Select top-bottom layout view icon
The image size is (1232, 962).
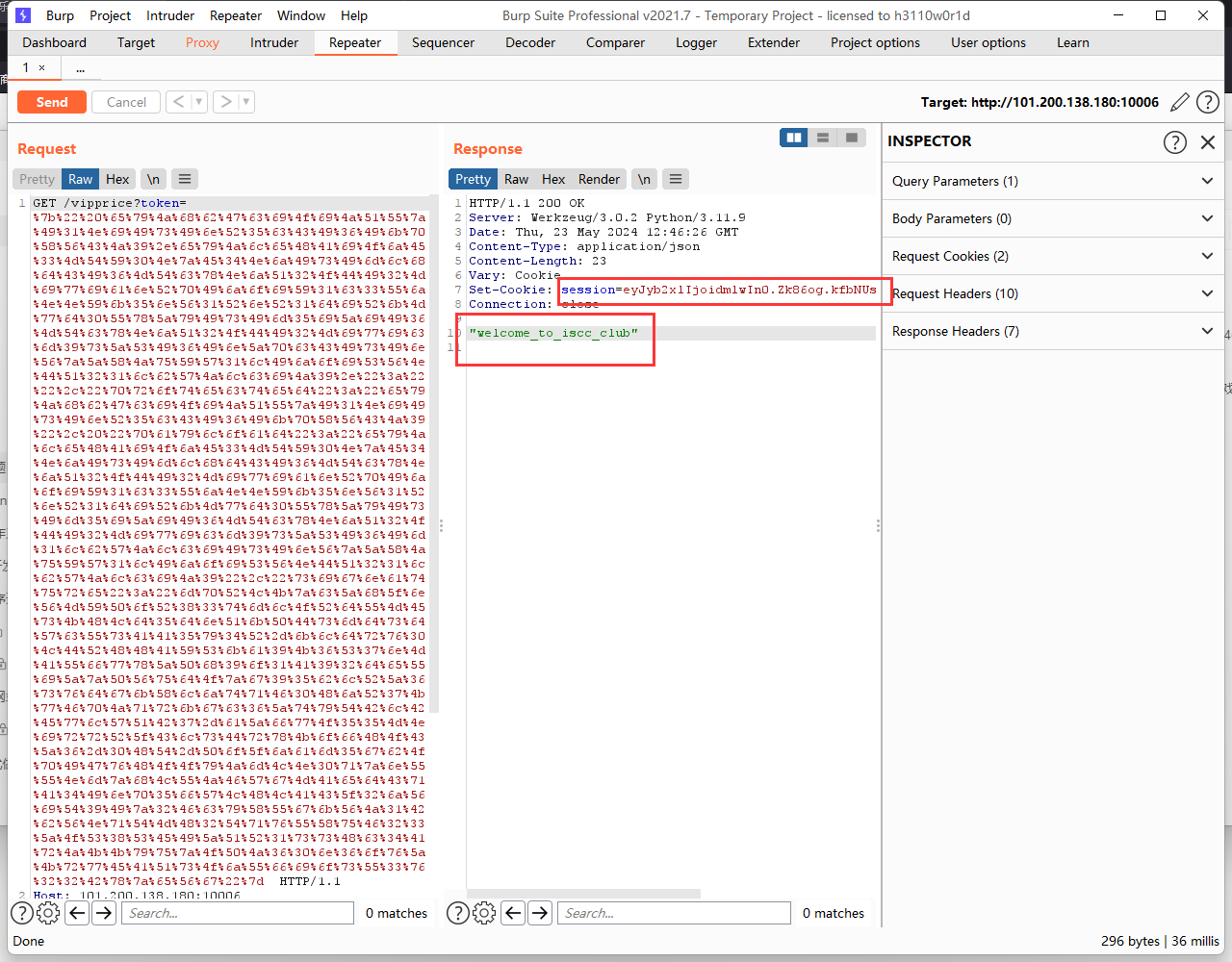coord(823,138)
